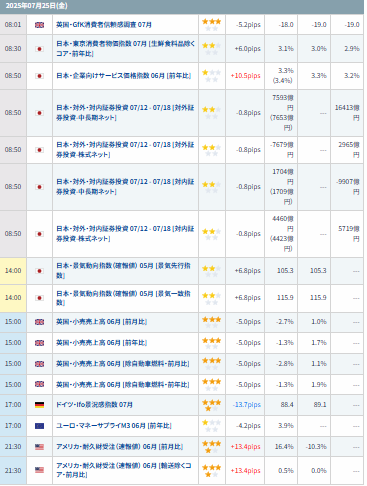The image size is (367, 486).
Task: Click the one-star rating for ユーロ・マネーサプライM3
Action: tap(212, 426)
